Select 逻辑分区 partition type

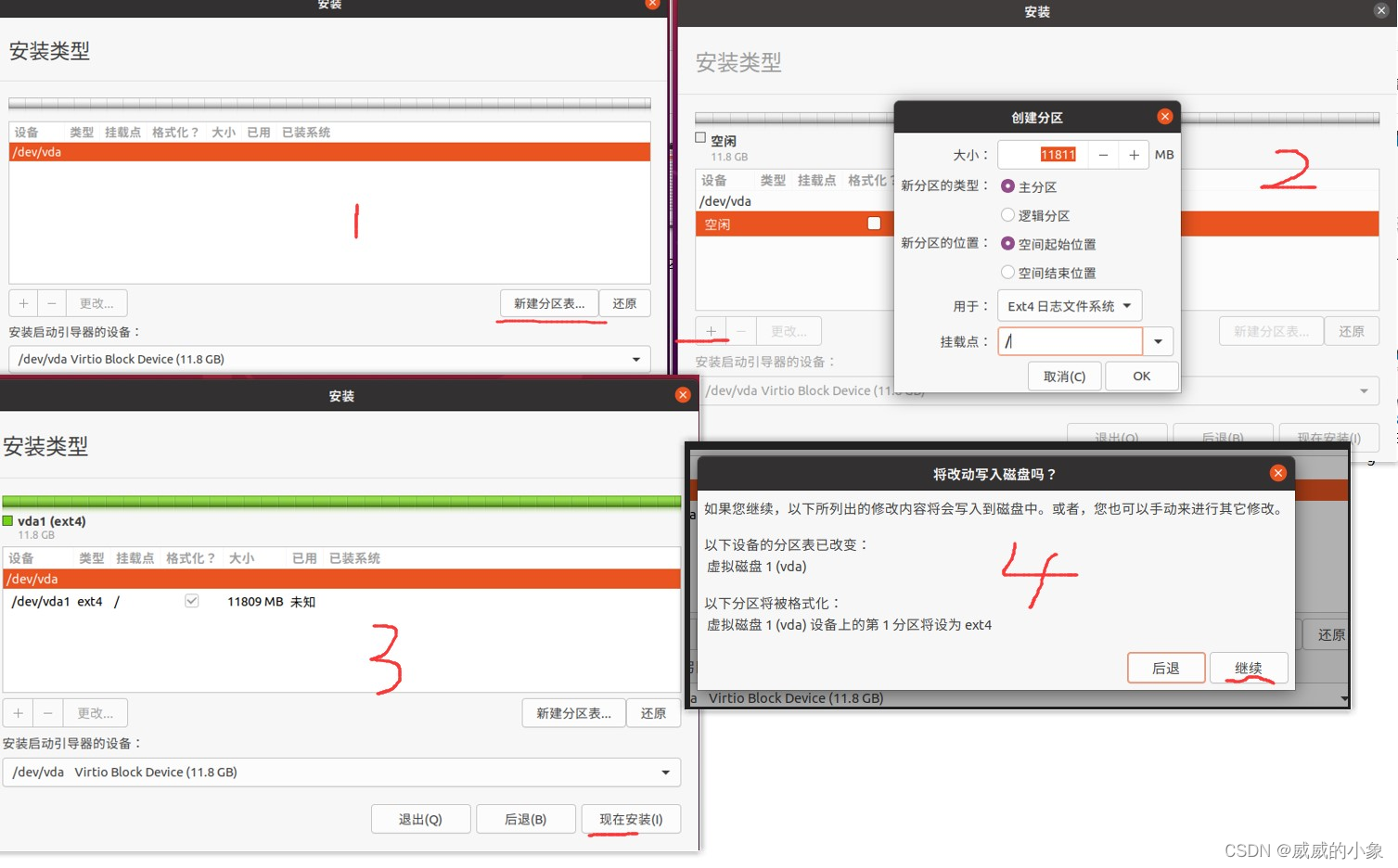pos(1007,215)
